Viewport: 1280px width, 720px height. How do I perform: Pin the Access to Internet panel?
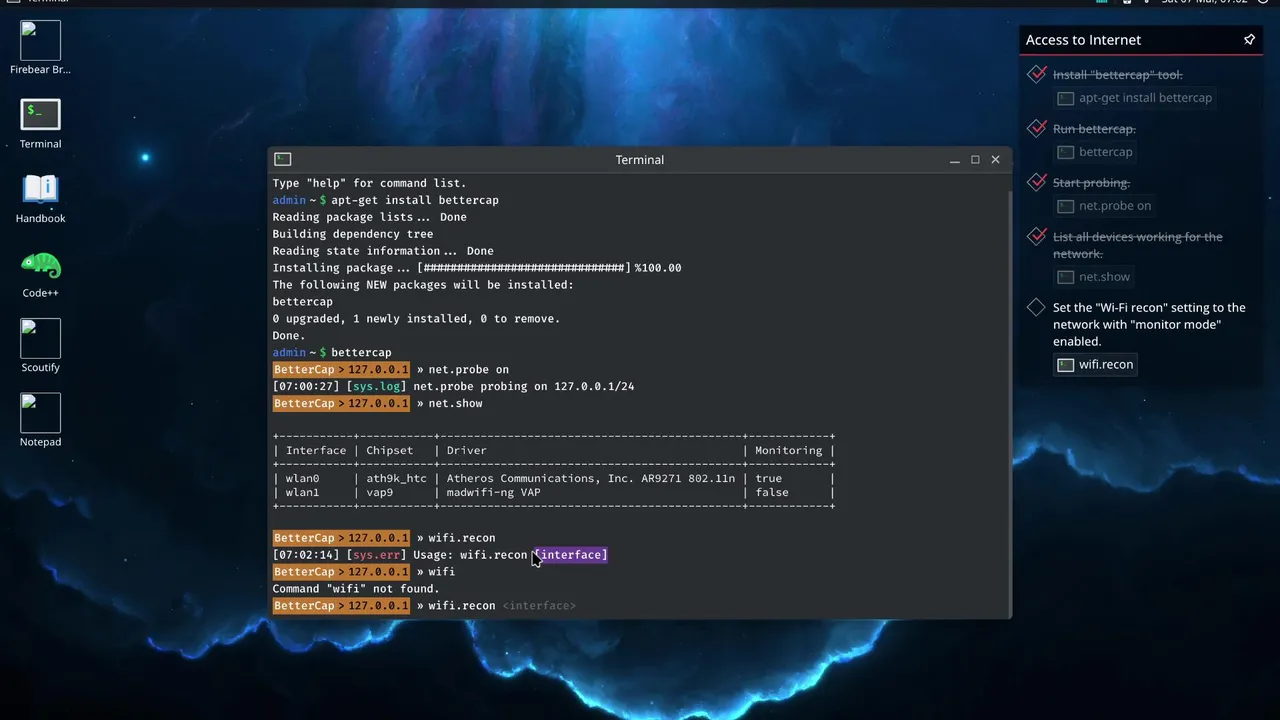pyautogui.click(x=1249, y=40)
